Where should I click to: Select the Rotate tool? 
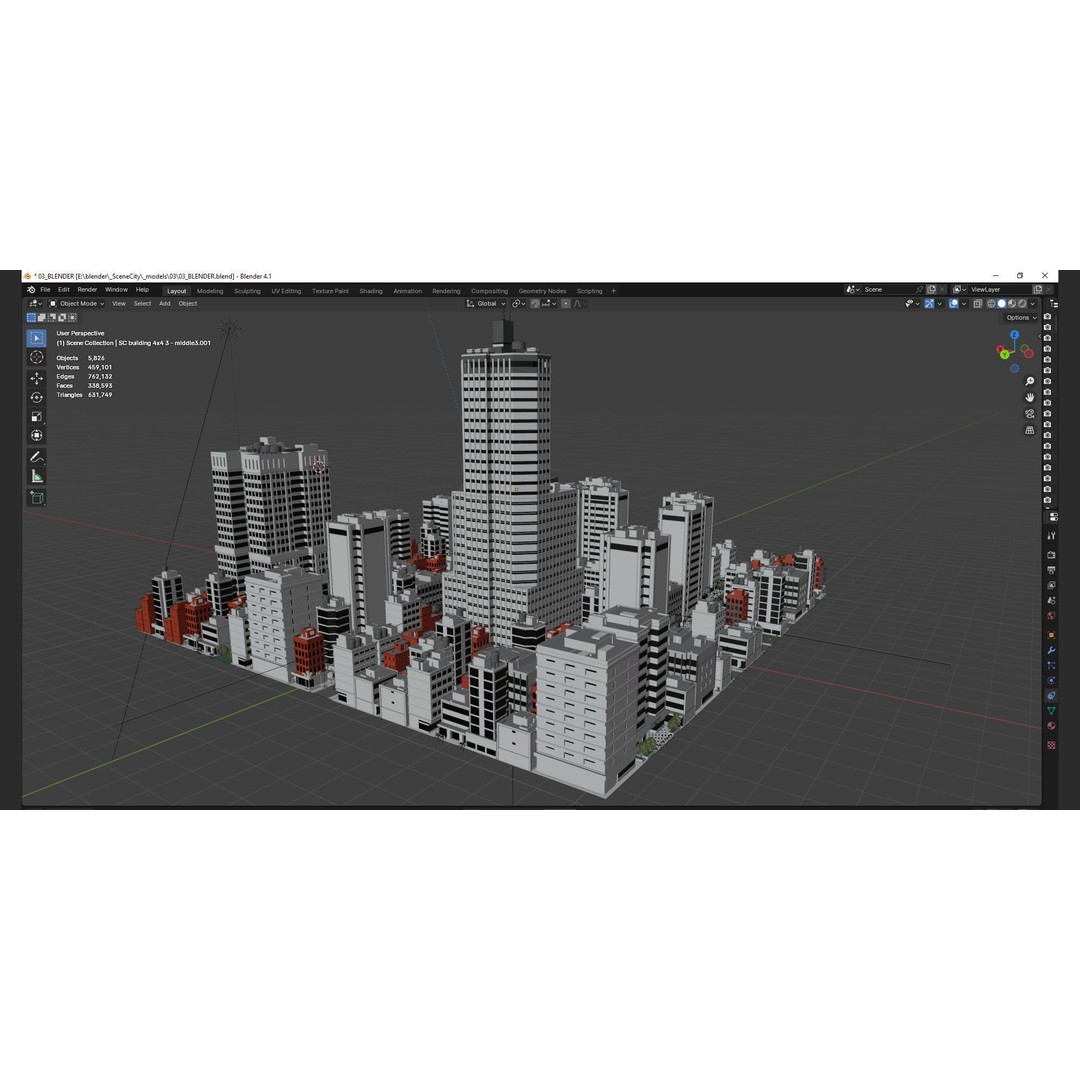point(37,397)
